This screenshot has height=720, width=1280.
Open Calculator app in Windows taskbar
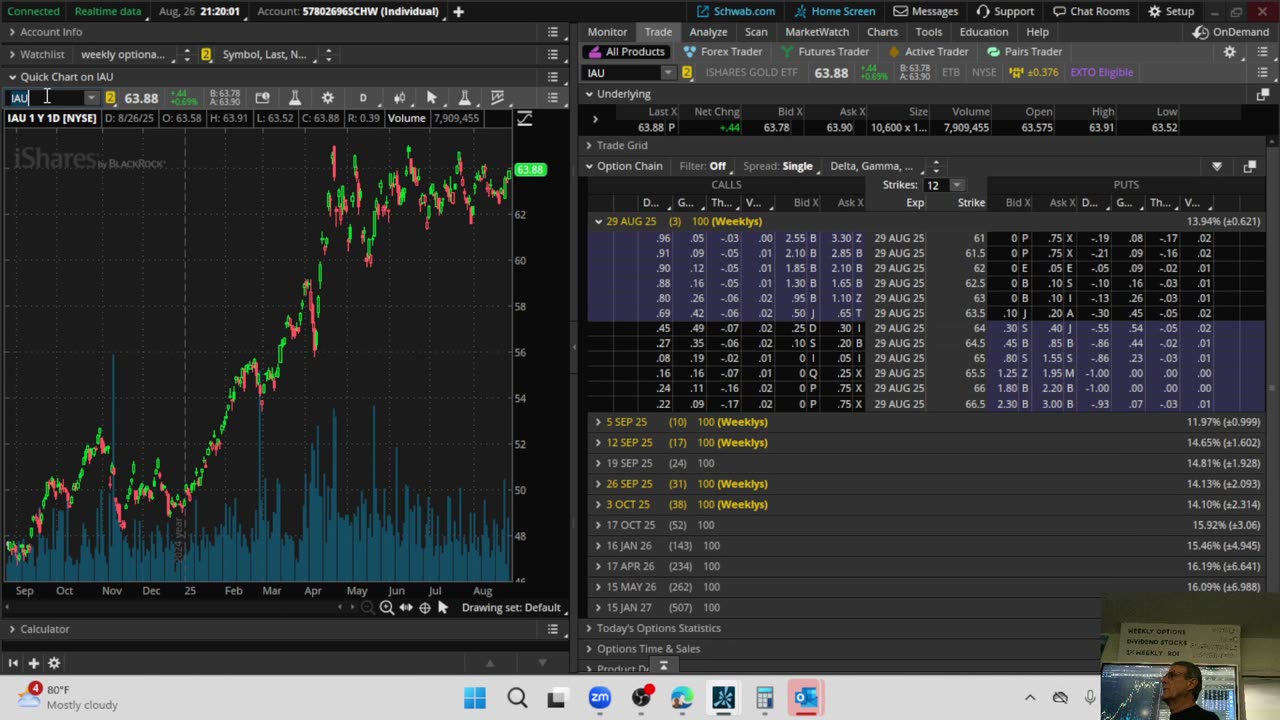pyautogui.click(x=765, y=697)
